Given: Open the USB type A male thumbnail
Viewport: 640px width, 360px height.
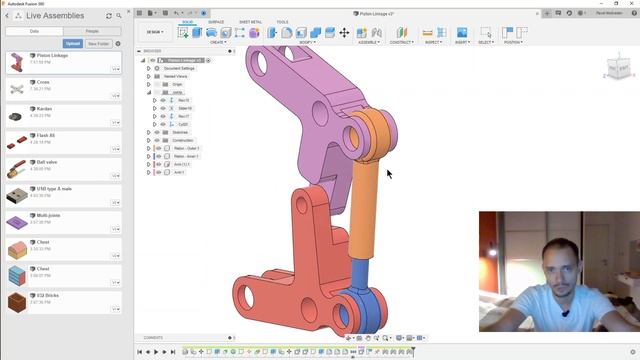Looking at the screenshot, I should tap(17, 196).
